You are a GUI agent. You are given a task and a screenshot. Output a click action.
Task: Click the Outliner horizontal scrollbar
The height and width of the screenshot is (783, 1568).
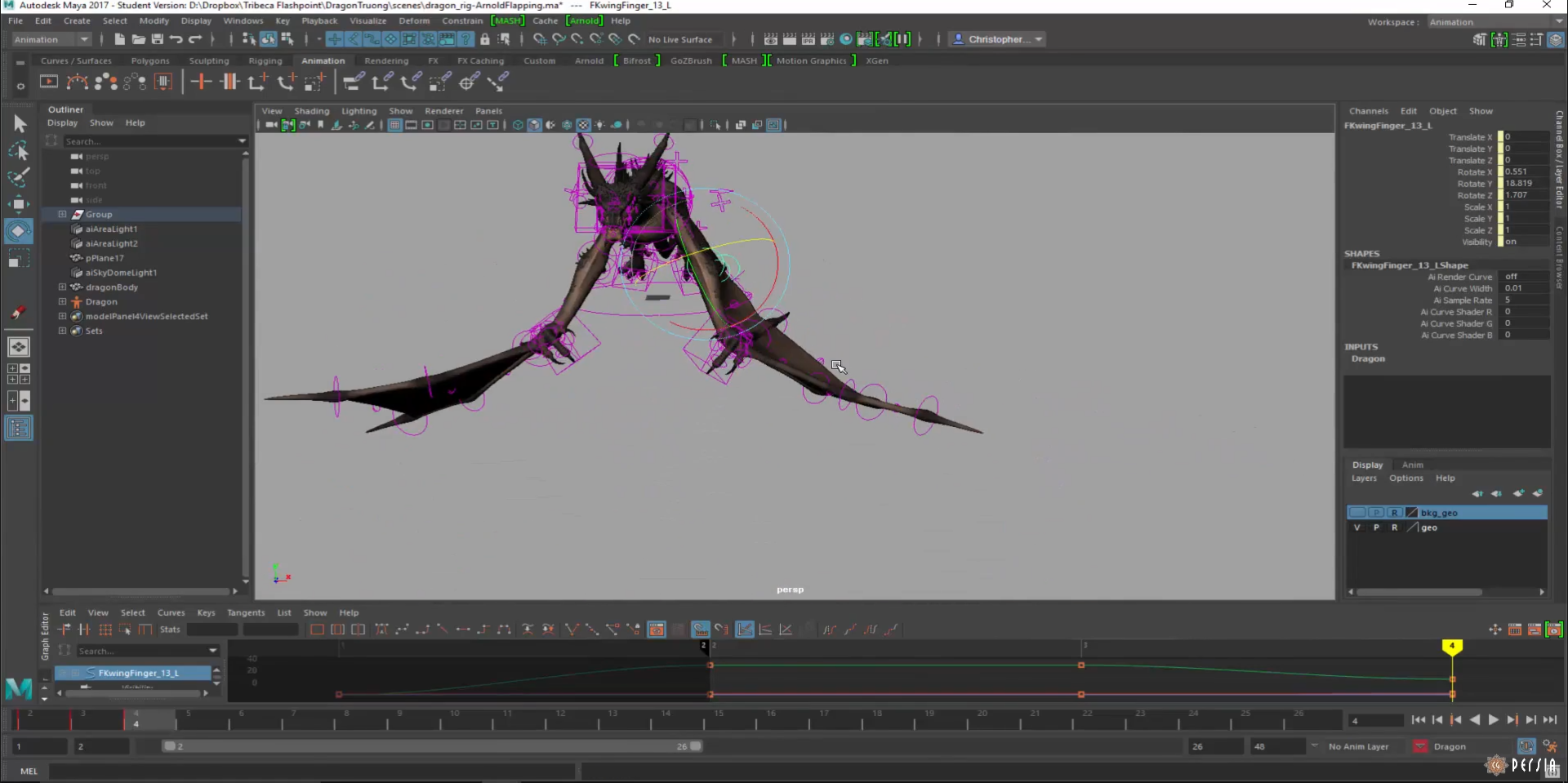(x=141, y=591)
